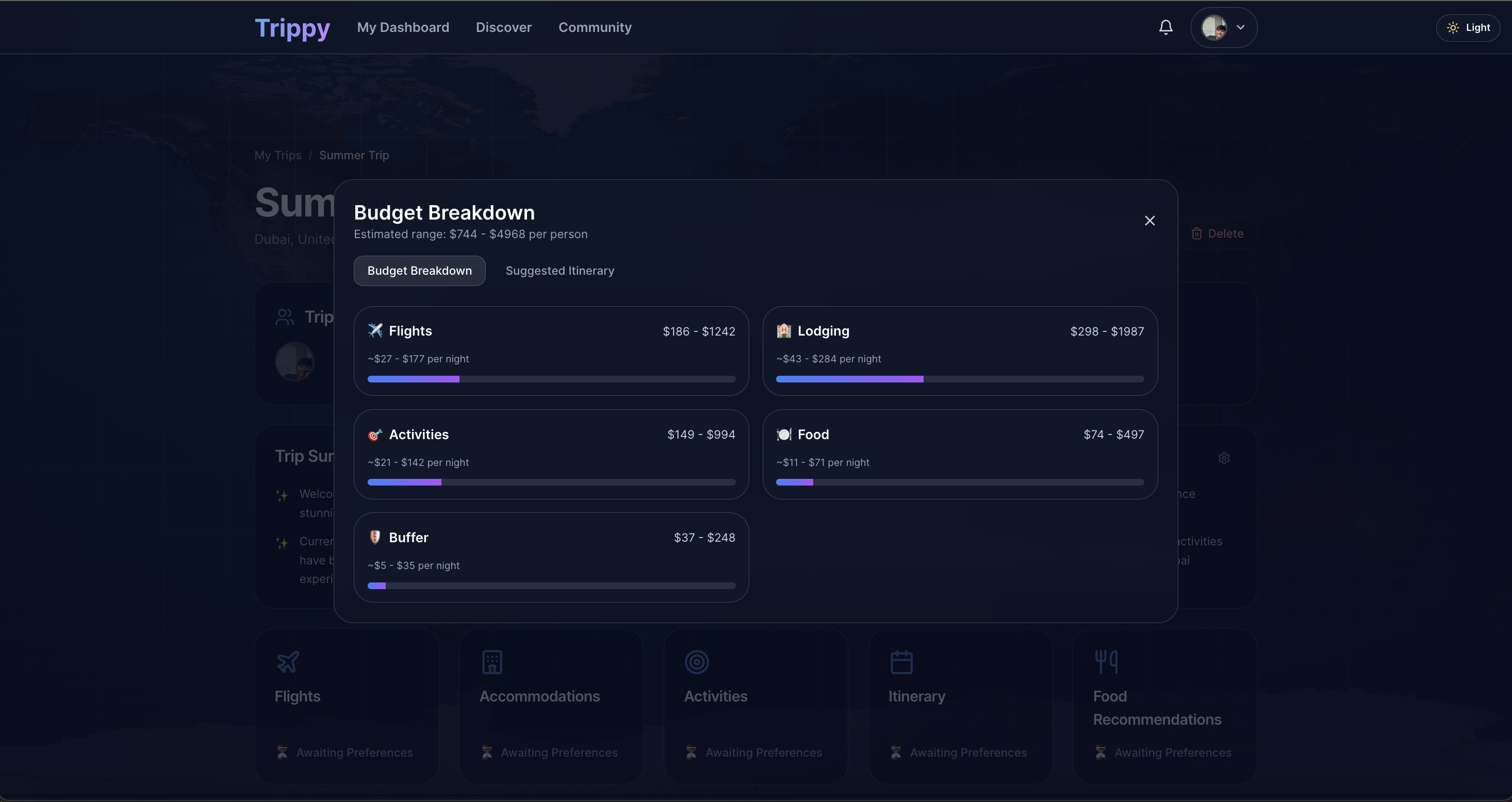Follow the My Trips breadcrumb link
Viewport: 1512px width, 802px height.
[x=277, y=156]
